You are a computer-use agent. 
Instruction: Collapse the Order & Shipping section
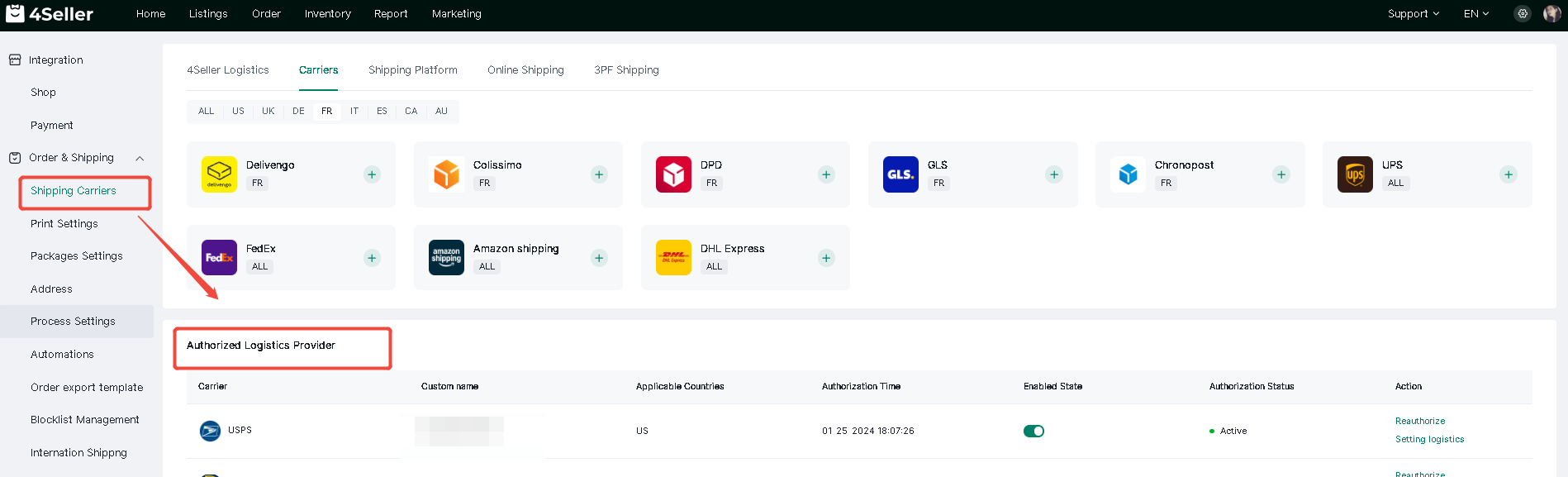point(140,158)
